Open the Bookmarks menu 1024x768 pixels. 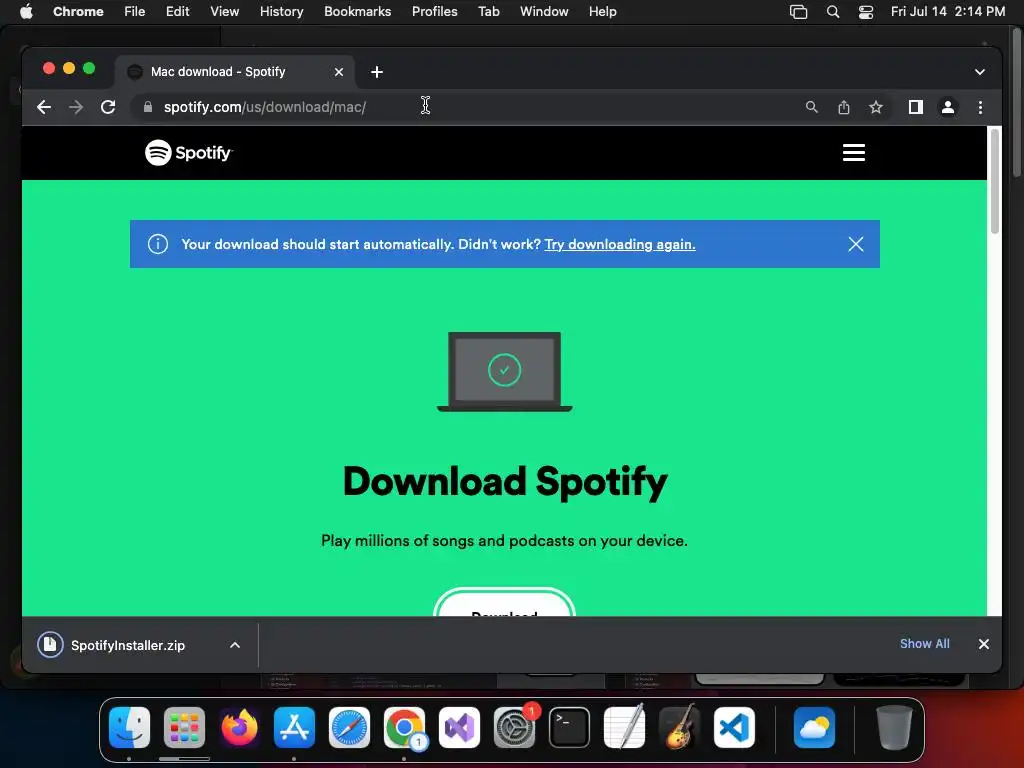coord(358,12)
